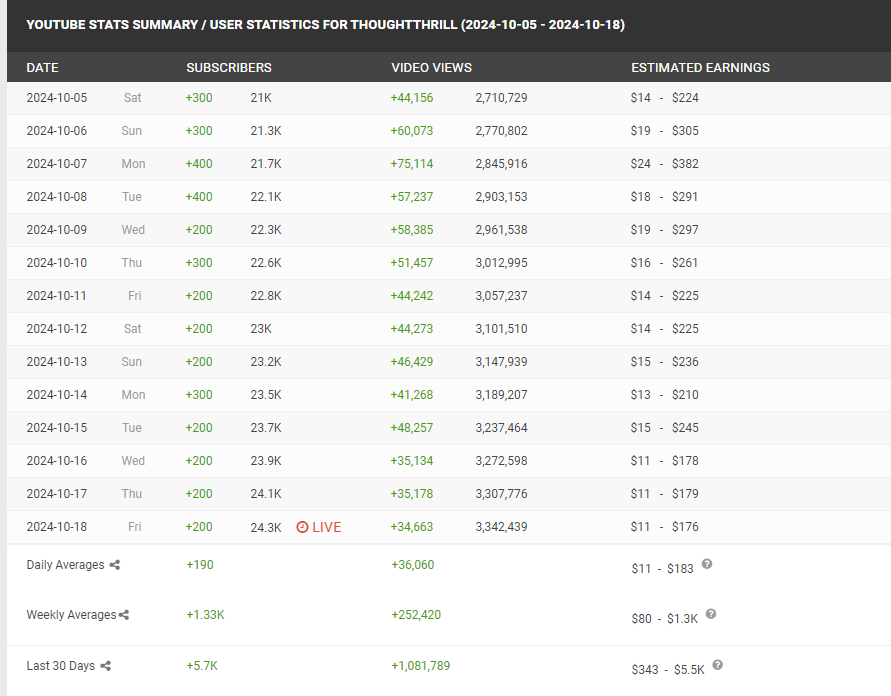The height and width of the screenshot is (696, 891).
Task: Select the DATE column header
Action: point(43,68)
